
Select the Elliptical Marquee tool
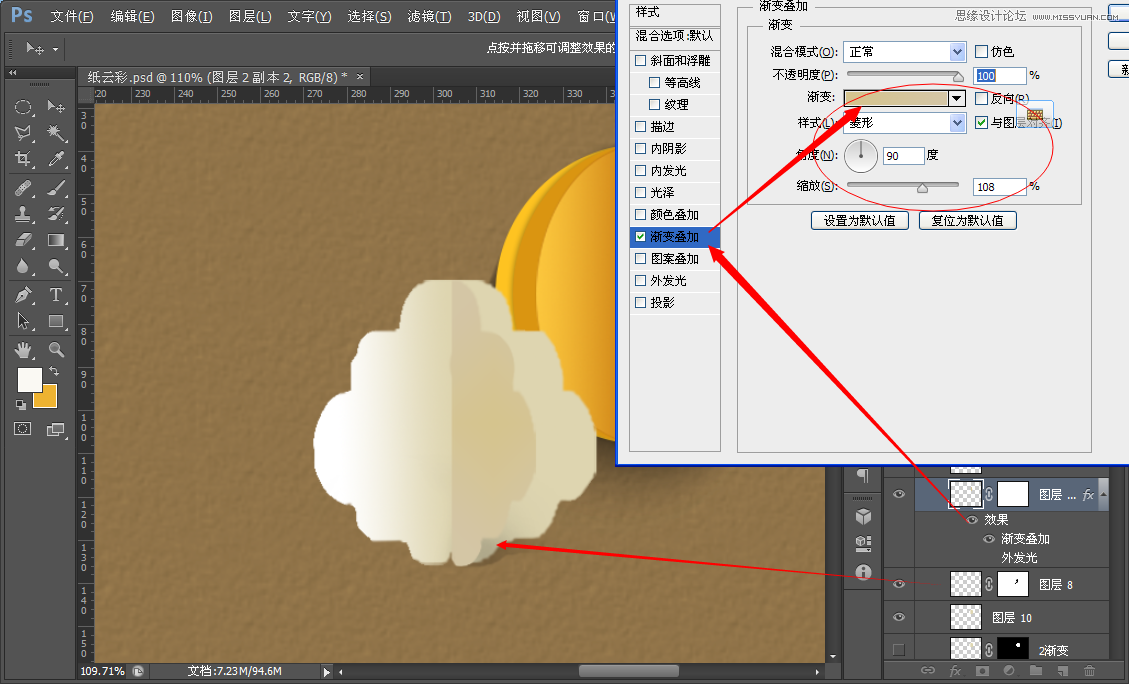(x=23, y=107)
